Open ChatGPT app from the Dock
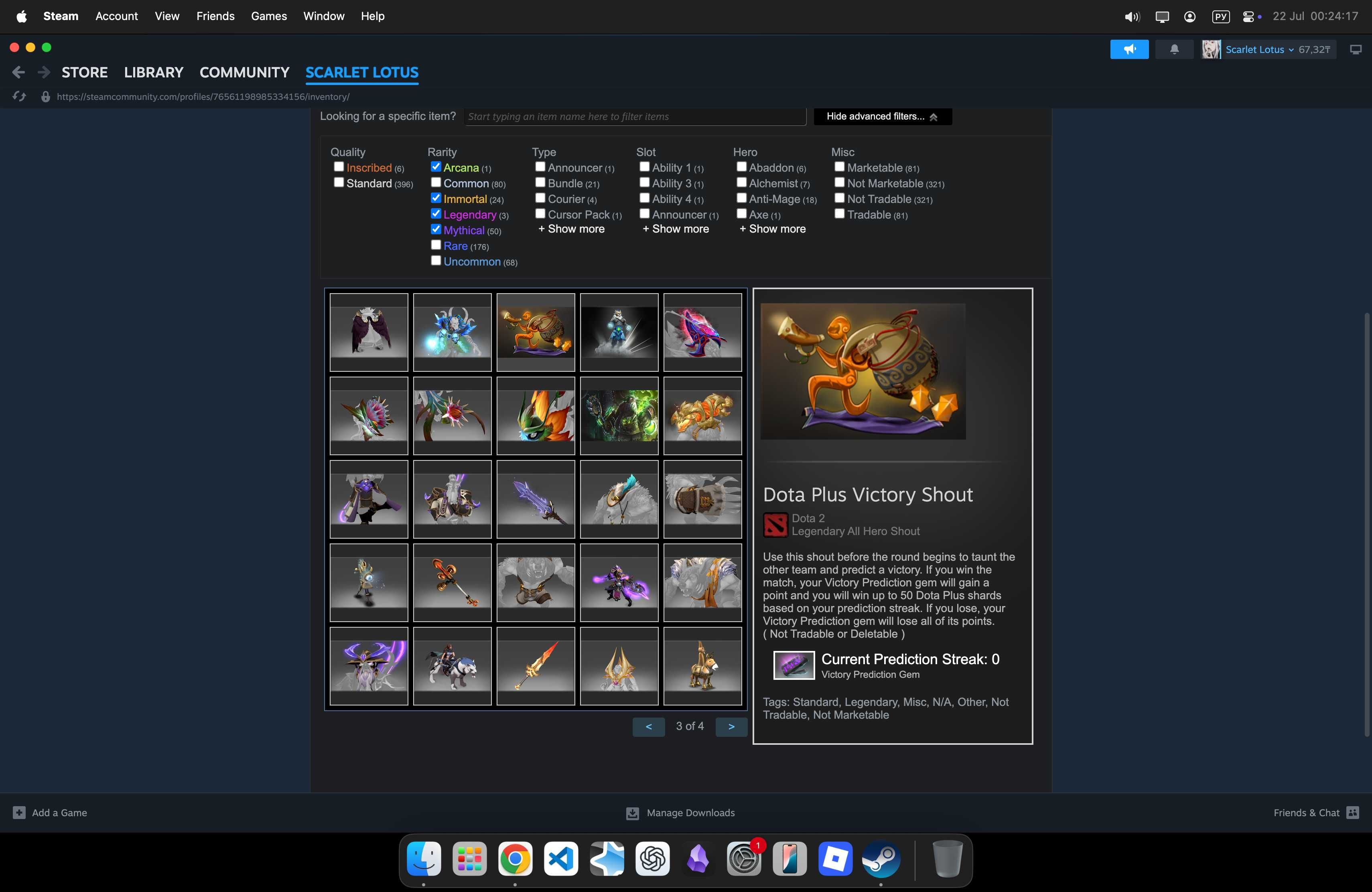The height and width of the screenshot is (892, 1372). coord(652,859)
